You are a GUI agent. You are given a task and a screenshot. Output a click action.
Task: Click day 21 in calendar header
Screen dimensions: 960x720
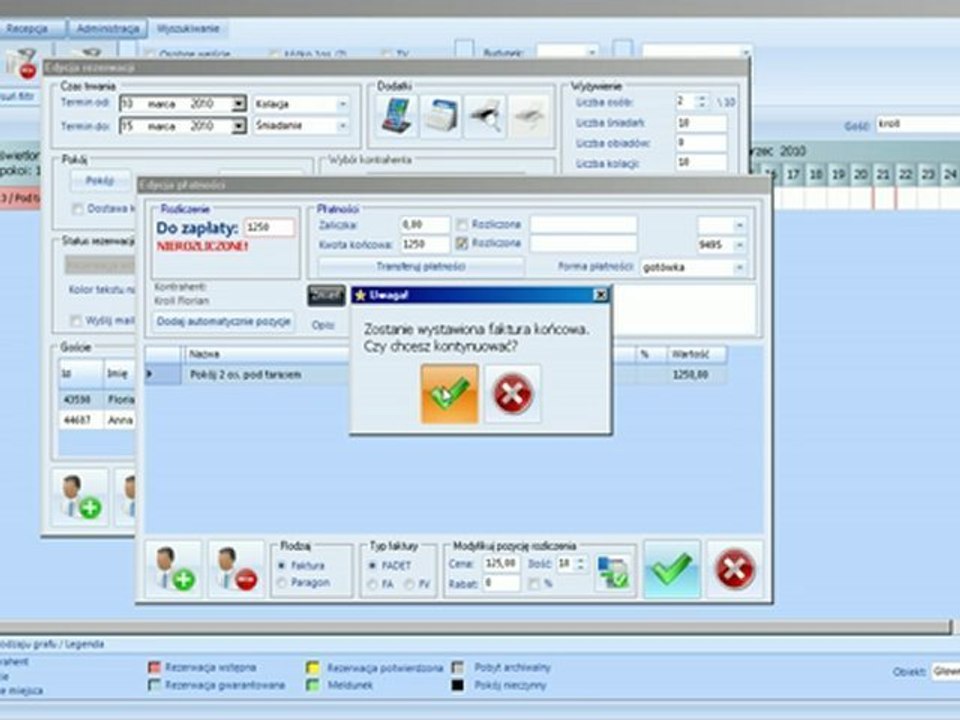tap(883, 176)
